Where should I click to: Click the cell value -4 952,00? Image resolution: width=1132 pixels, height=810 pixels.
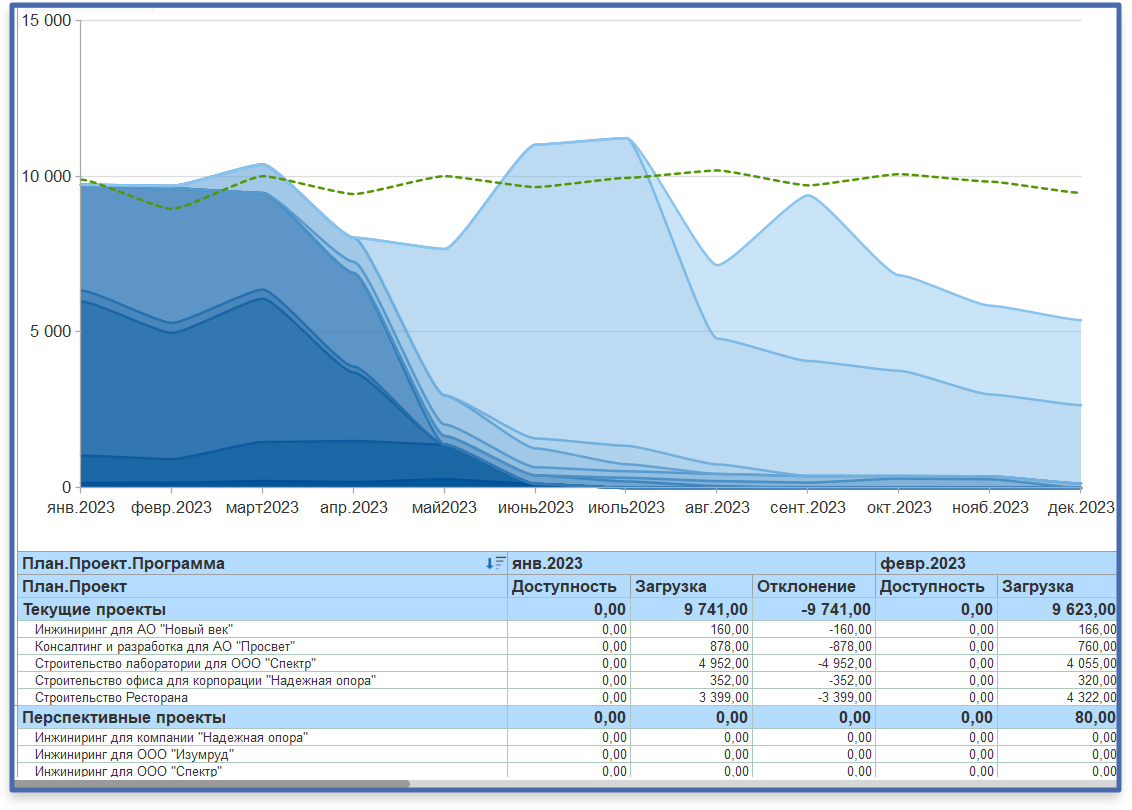coord(843,663)
